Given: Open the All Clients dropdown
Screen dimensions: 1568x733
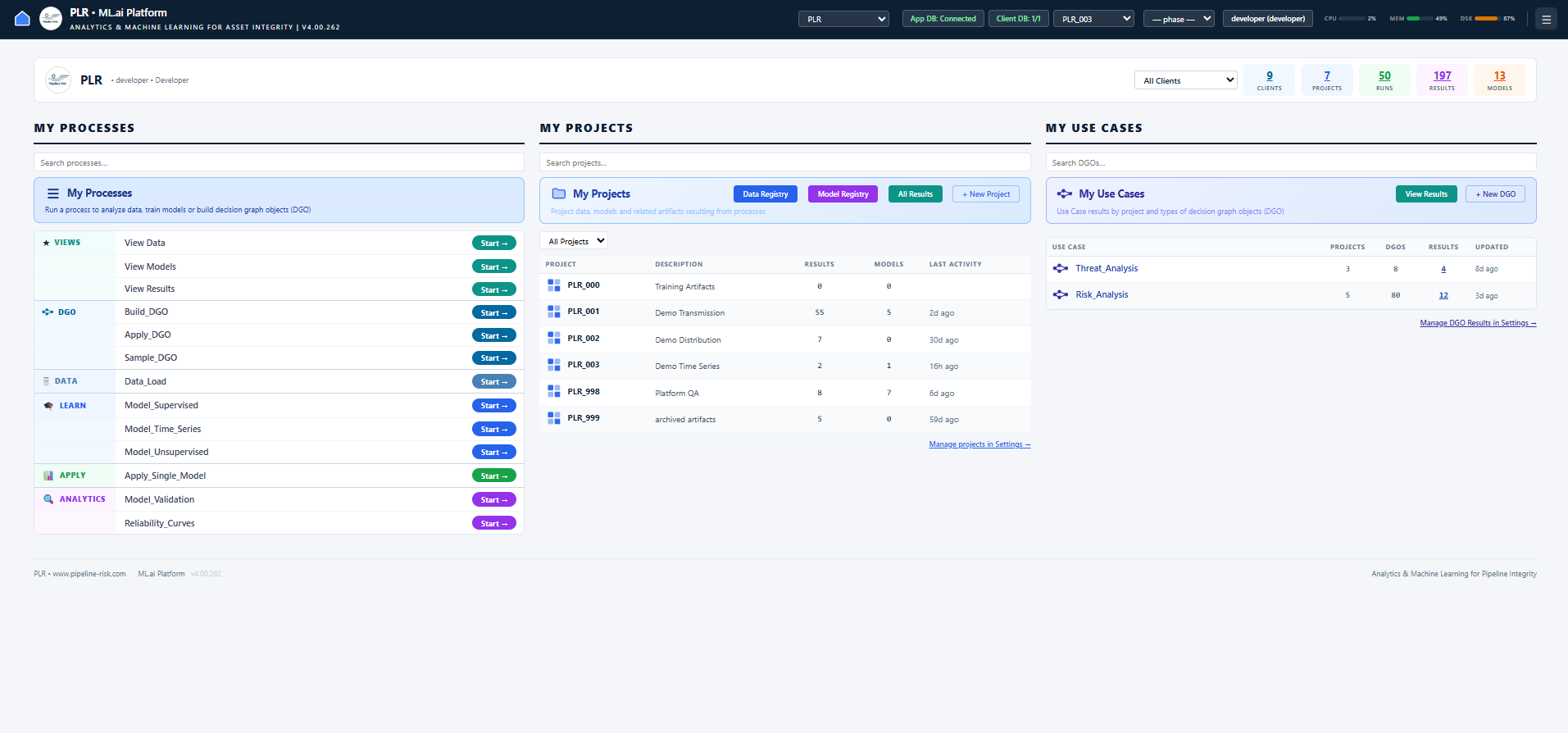Looking at the screenshot, I should click(1186, 80).
